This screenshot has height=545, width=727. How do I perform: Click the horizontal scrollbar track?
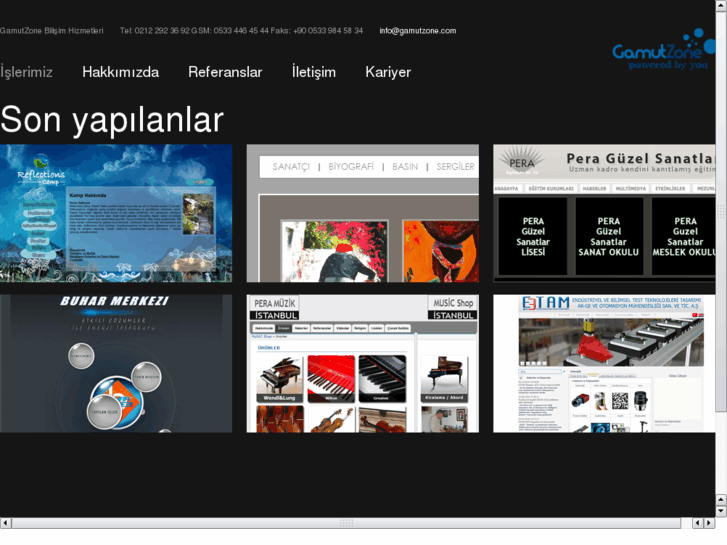(346, 523)
